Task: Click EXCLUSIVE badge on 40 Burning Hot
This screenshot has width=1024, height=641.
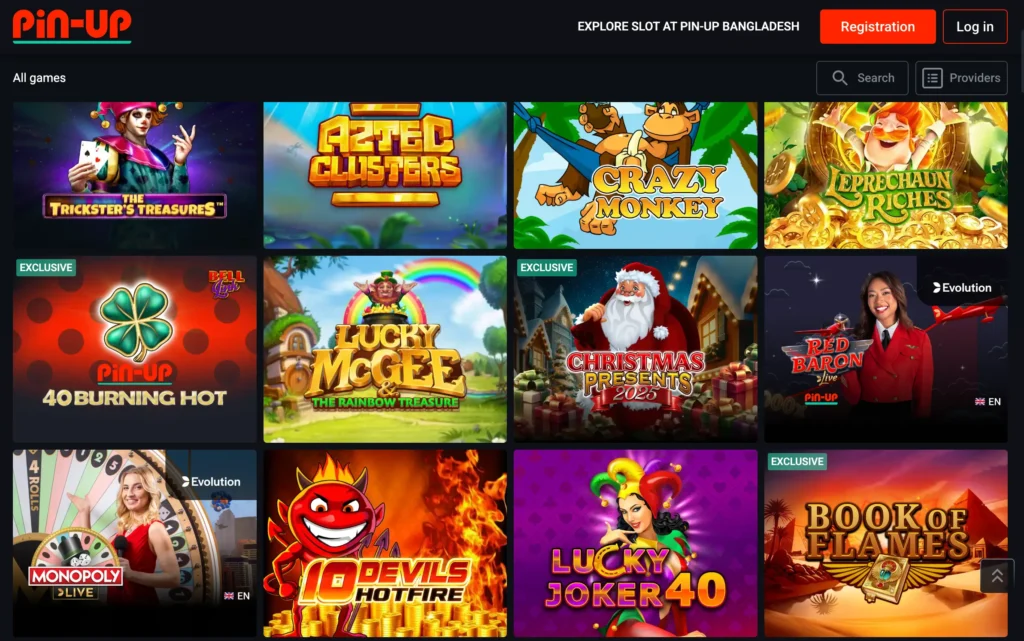Action: click(46, 268)
